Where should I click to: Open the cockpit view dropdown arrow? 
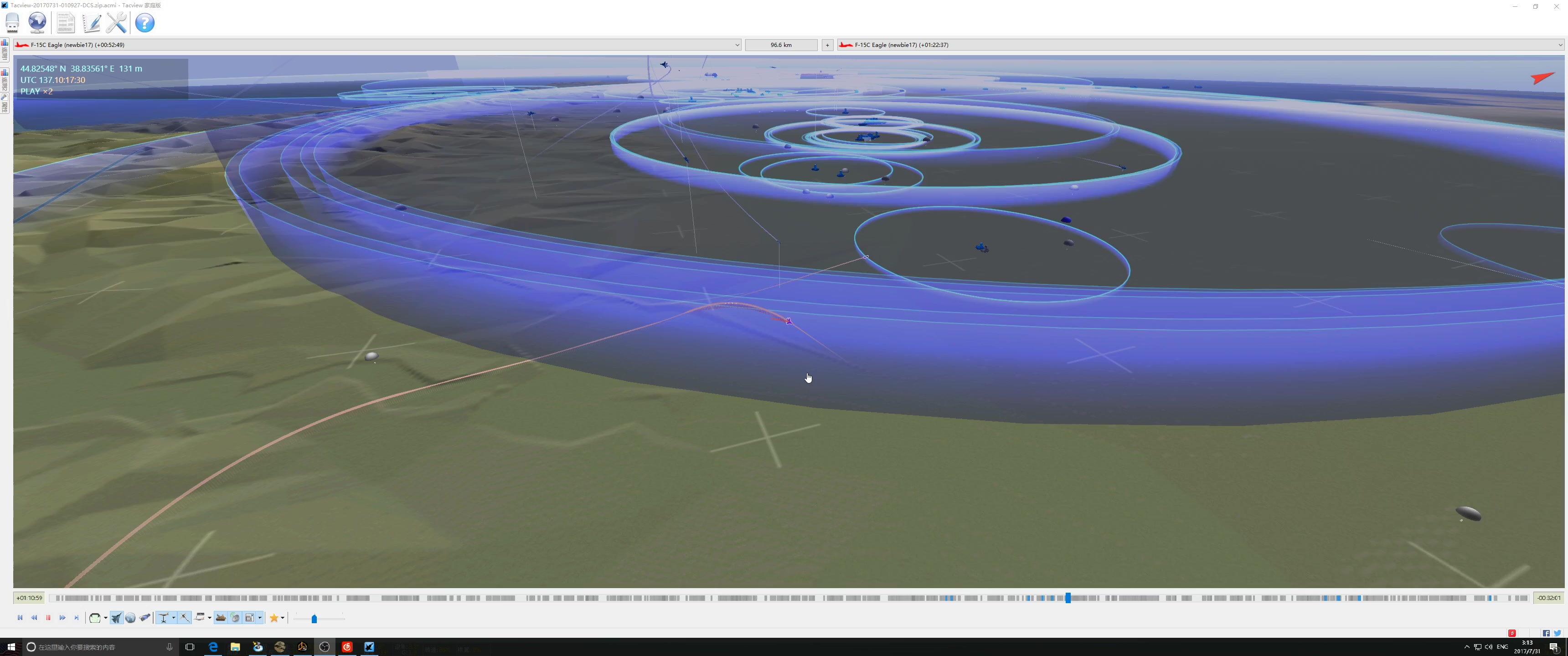pyautogui.click(x=105, y=618)
